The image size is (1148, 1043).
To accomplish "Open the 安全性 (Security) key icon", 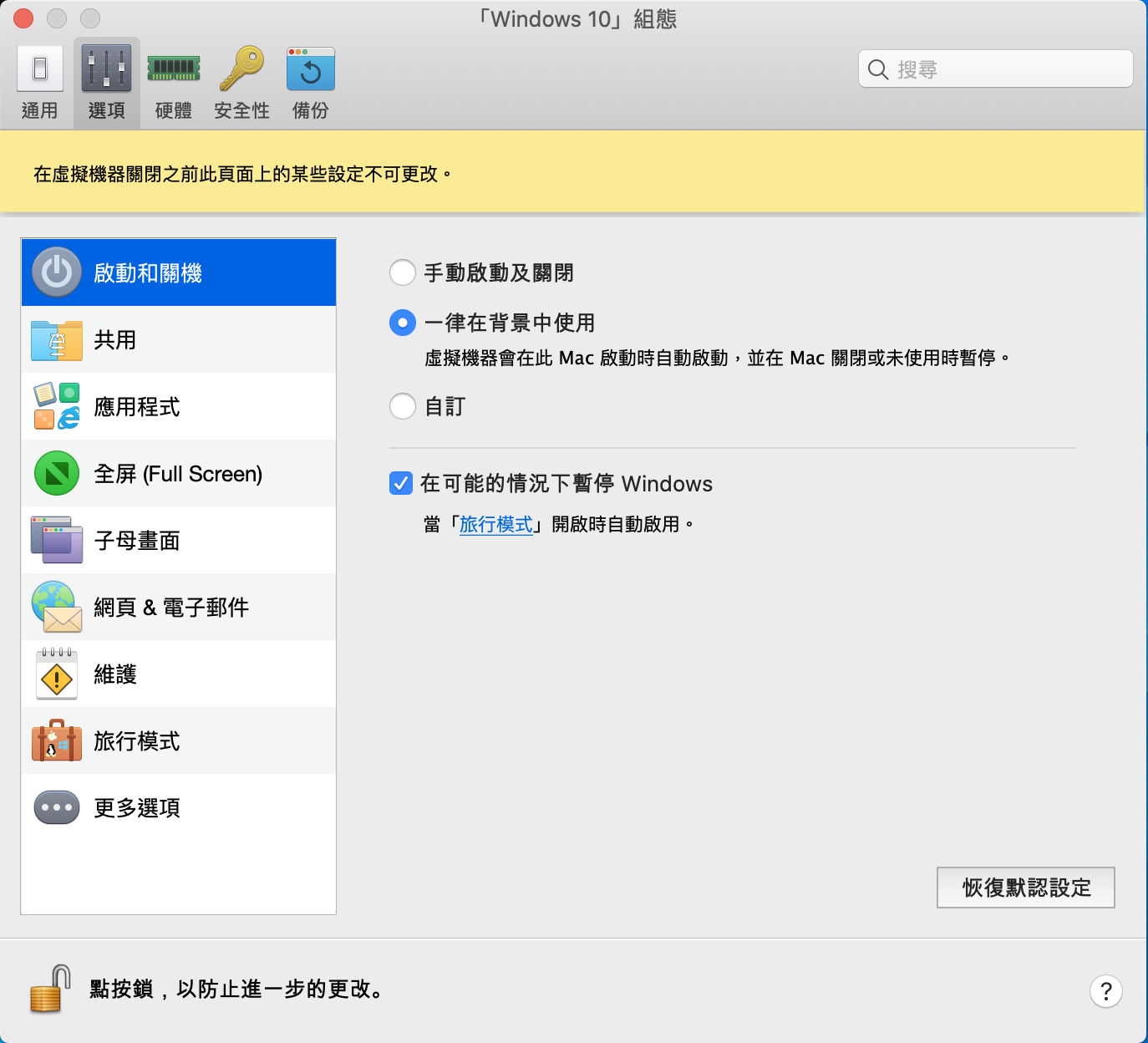I will tap(241, 69).
